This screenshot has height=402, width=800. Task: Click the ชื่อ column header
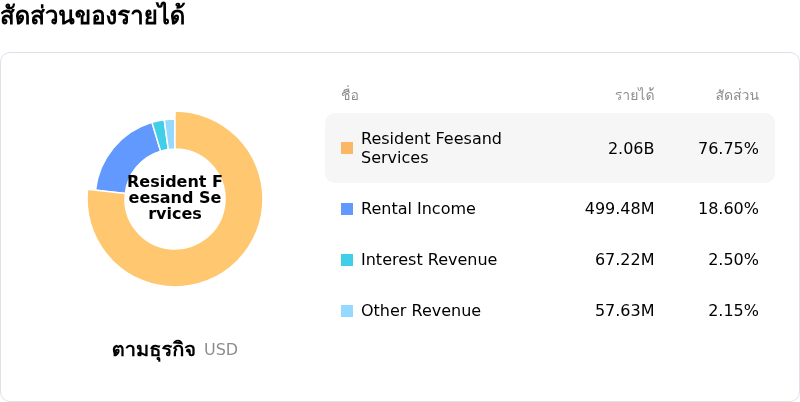(350, 95)
